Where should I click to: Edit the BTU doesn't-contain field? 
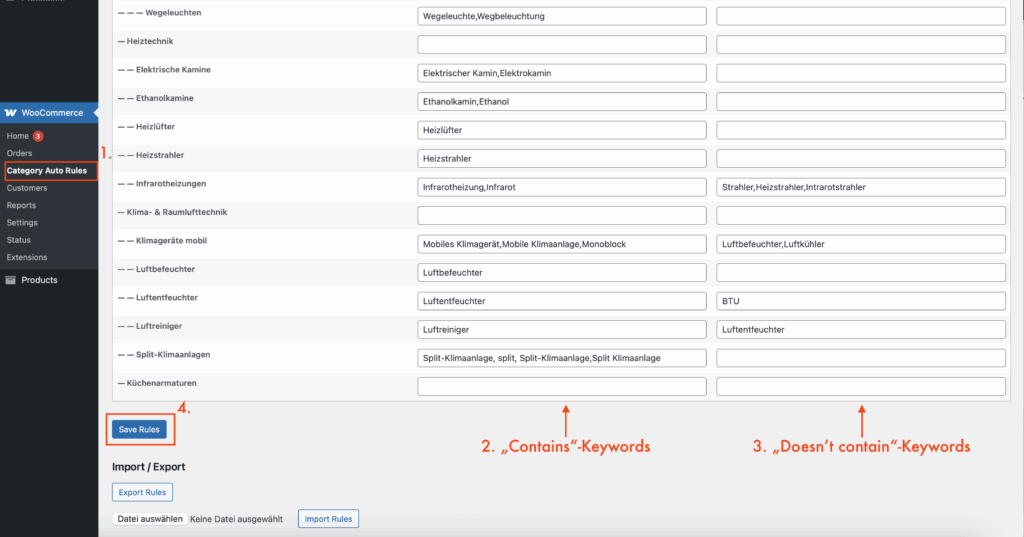[861, 301]
